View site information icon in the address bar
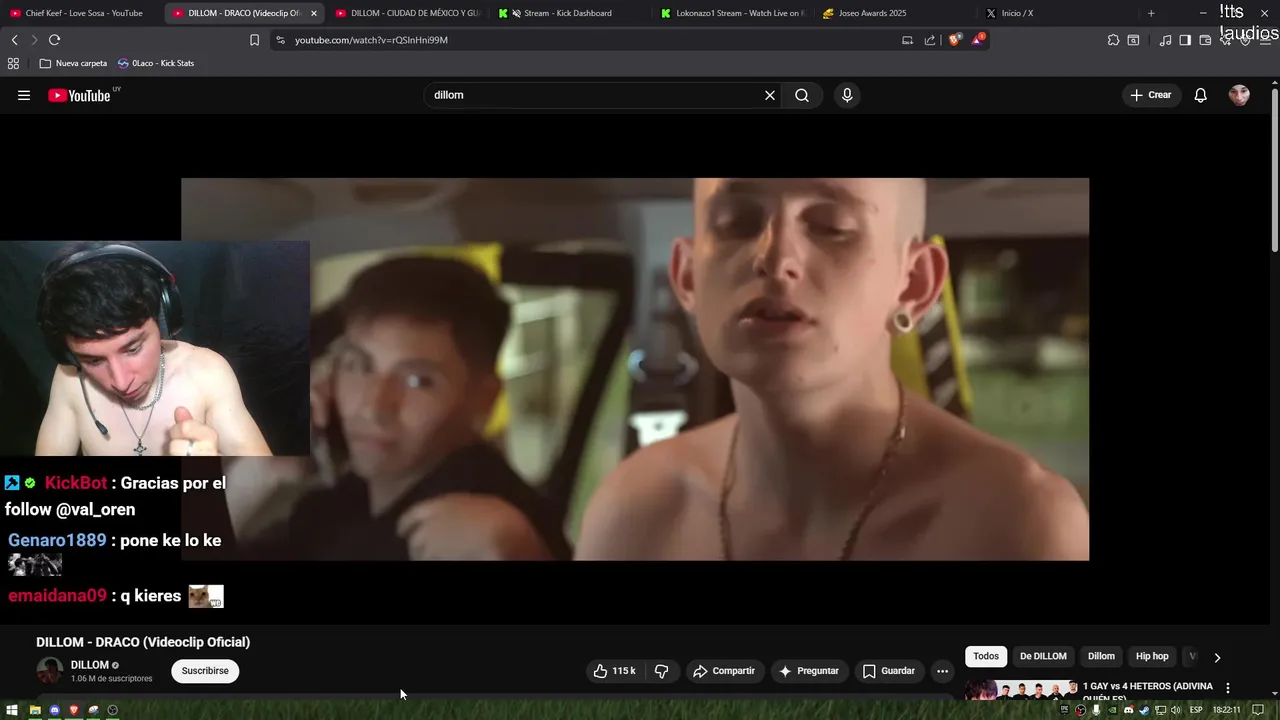Screen dimensions: 1280x720 point(280,40)
